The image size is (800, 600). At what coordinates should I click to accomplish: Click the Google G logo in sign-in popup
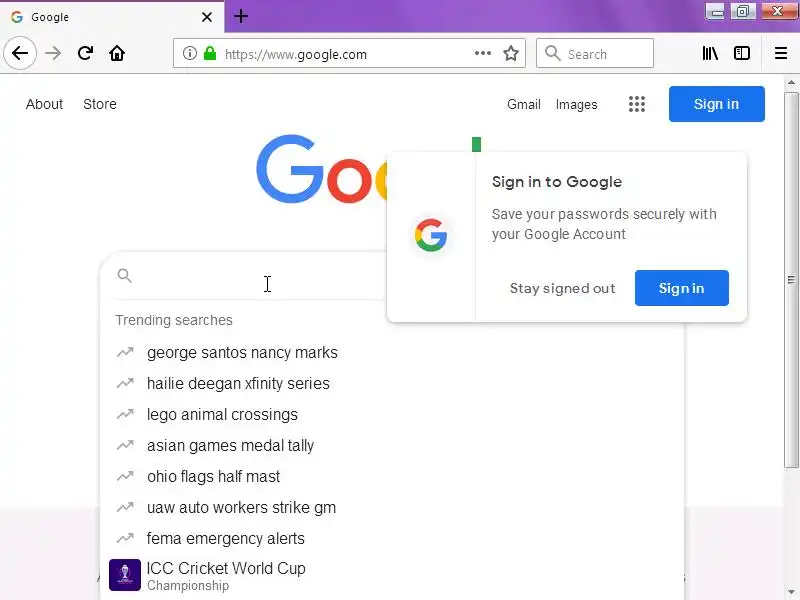click(431, 235)
